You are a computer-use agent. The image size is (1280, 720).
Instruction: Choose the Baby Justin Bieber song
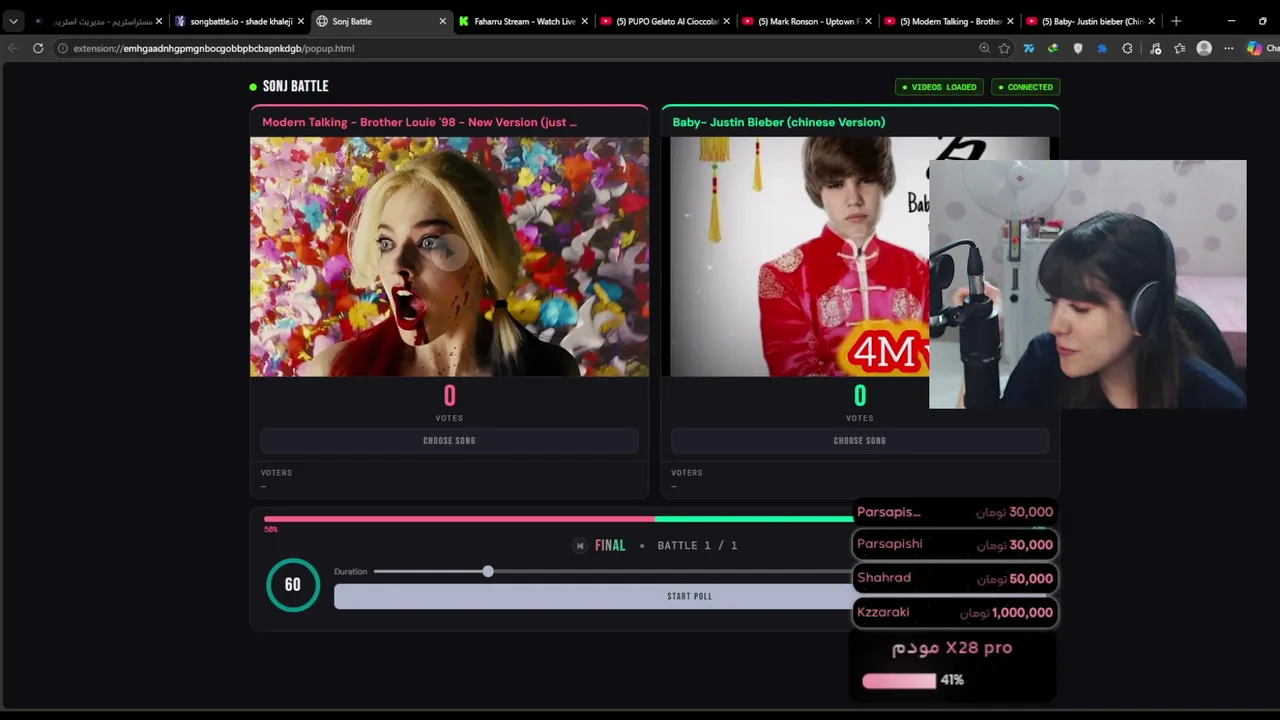(x=860, y=441)
